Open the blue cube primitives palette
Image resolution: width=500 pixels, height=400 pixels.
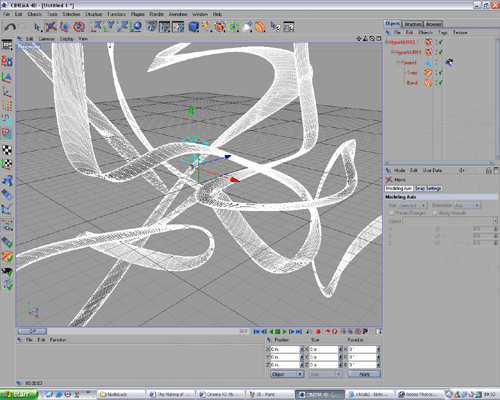[x=193, y=27]
